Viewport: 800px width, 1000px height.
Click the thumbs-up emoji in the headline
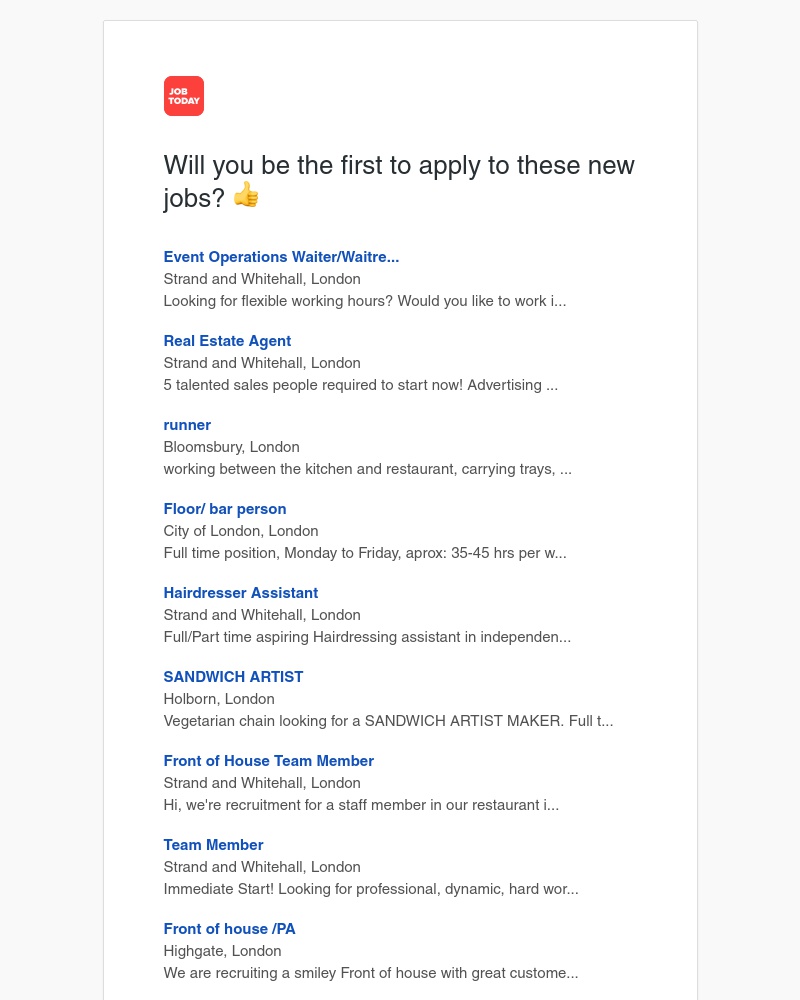[x=246, y=195]
